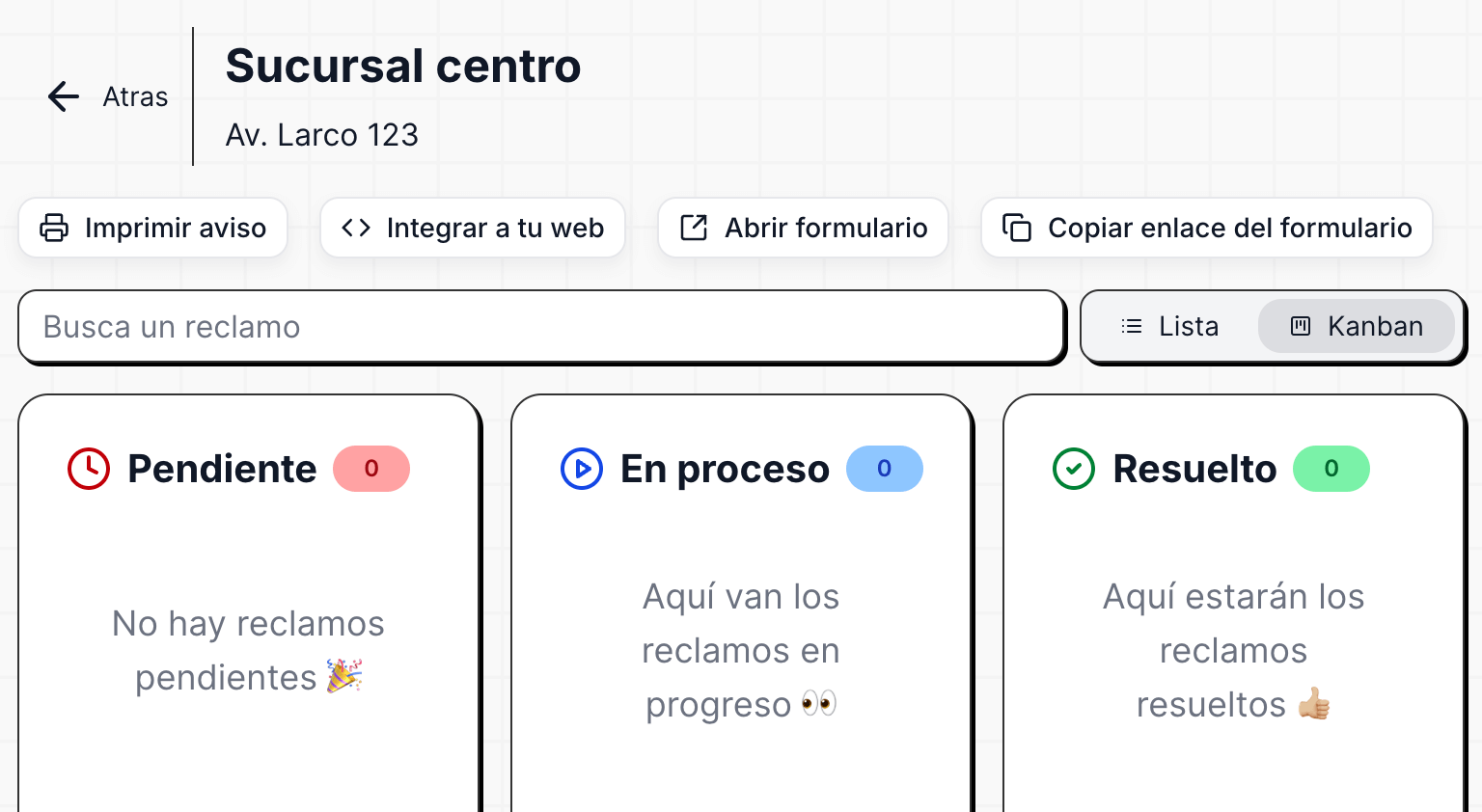Image resolution: width=1482 pixels, height=812 pixels.
Task: Click the code brackets icon
Action: pos(356,228)
